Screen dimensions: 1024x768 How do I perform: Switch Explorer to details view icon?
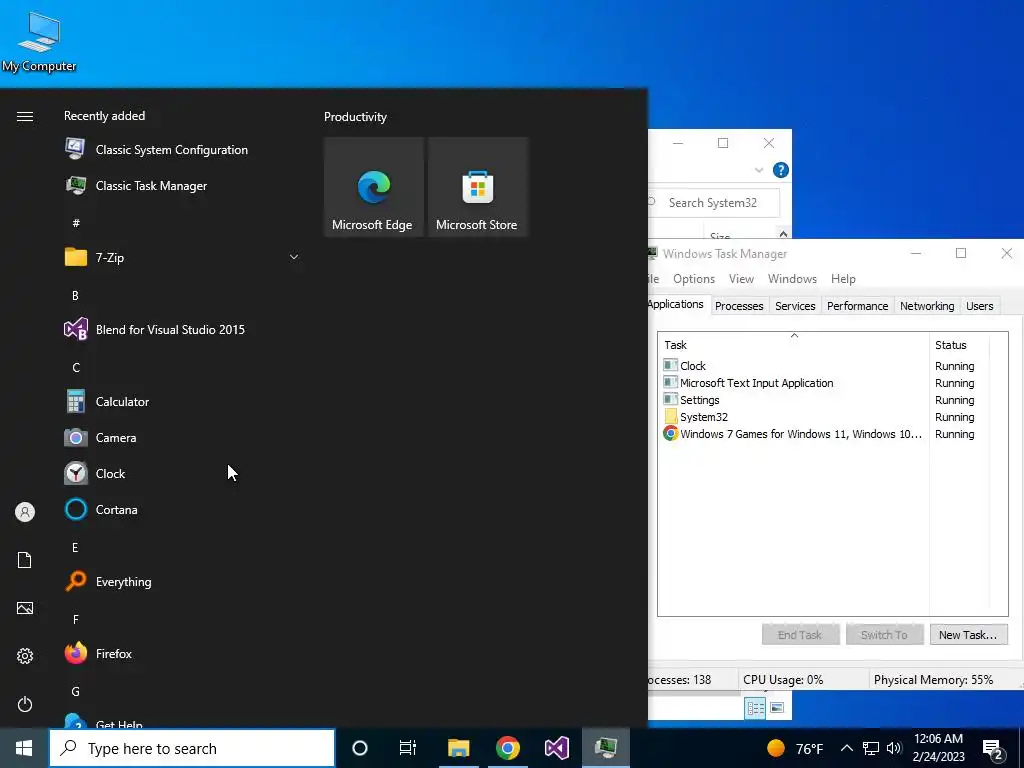pyautogui.click(x=756, y=708)
